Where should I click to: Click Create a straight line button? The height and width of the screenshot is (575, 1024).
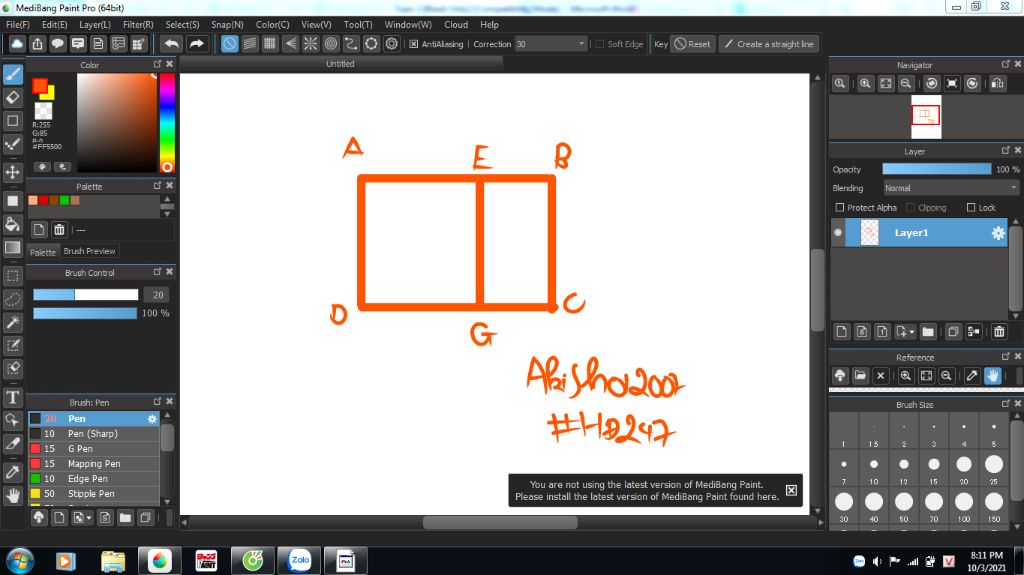pos(769,44)
